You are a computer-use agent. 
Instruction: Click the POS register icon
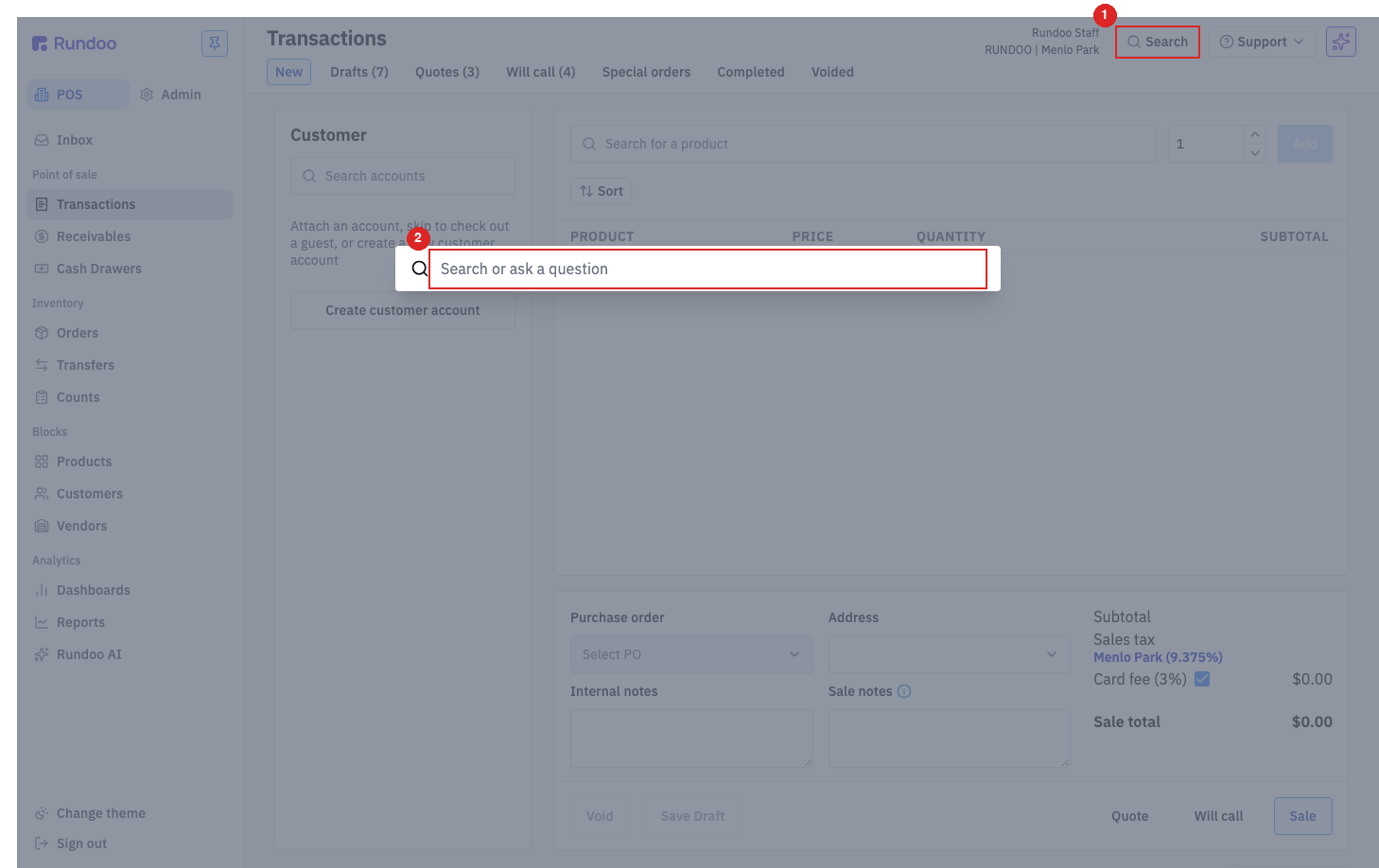pos(42,95)
